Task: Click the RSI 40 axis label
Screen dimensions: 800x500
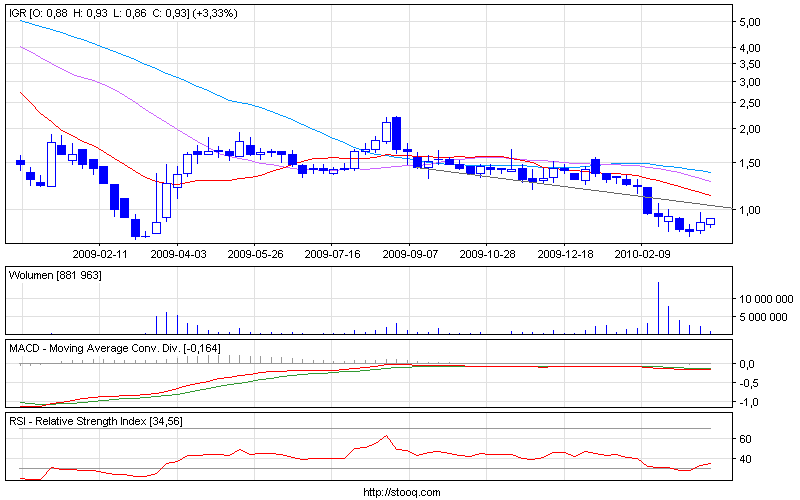Action: [745, 459]
